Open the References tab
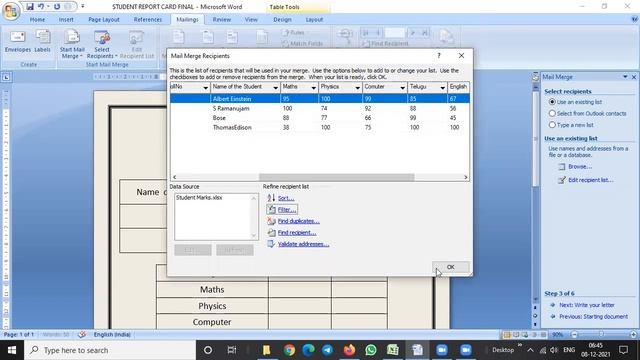This screenshot has width=640, height=360. point(148,20)
